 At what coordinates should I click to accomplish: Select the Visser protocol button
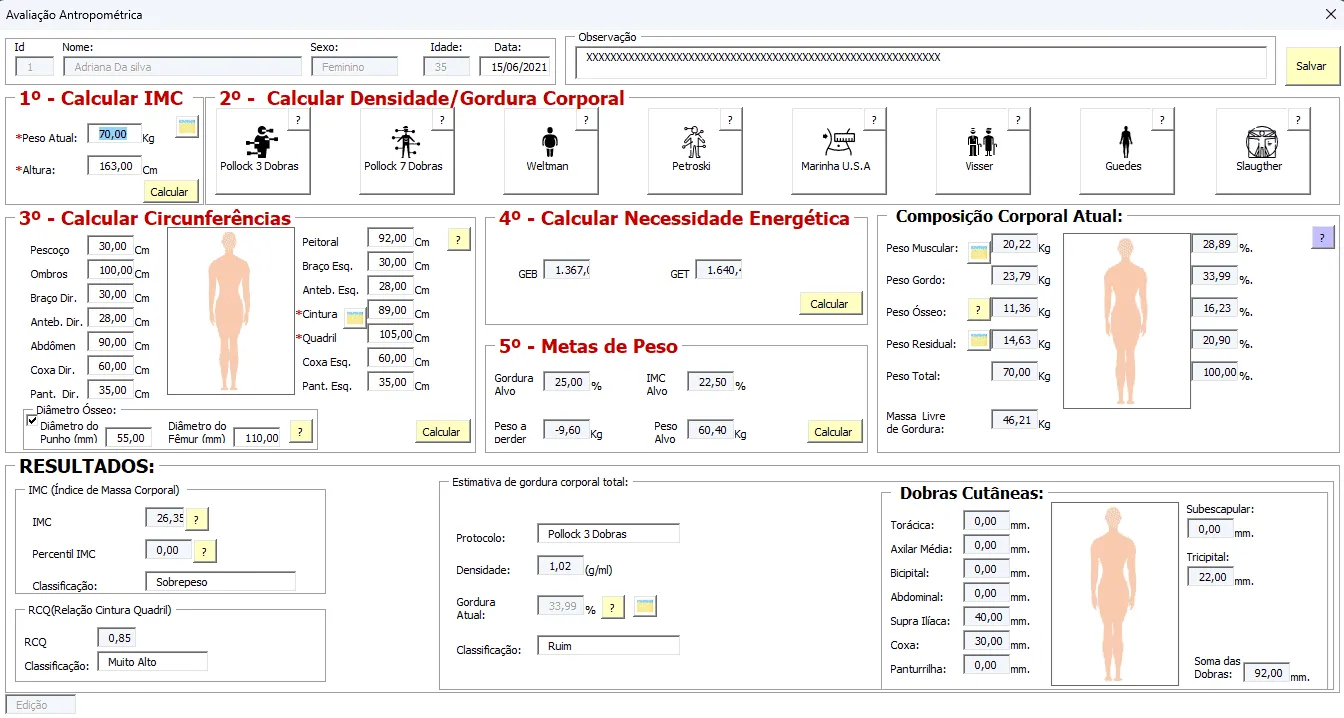[983, 151]
